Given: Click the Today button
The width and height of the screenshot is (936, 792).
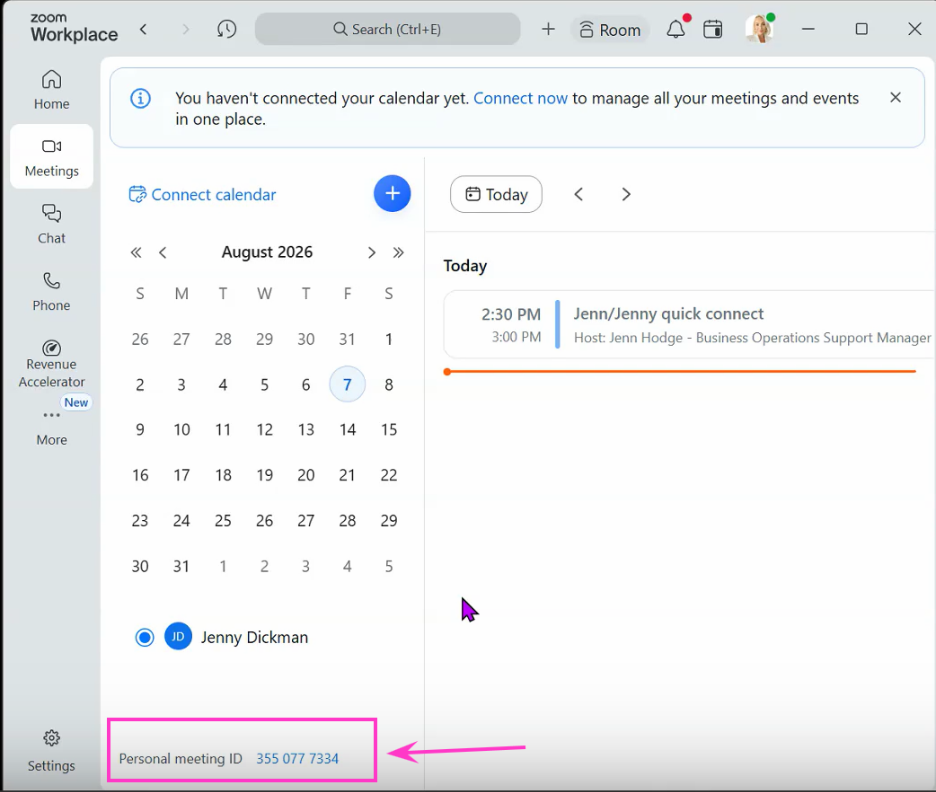Looking at the screenshot, I should (x=496, y=194).
